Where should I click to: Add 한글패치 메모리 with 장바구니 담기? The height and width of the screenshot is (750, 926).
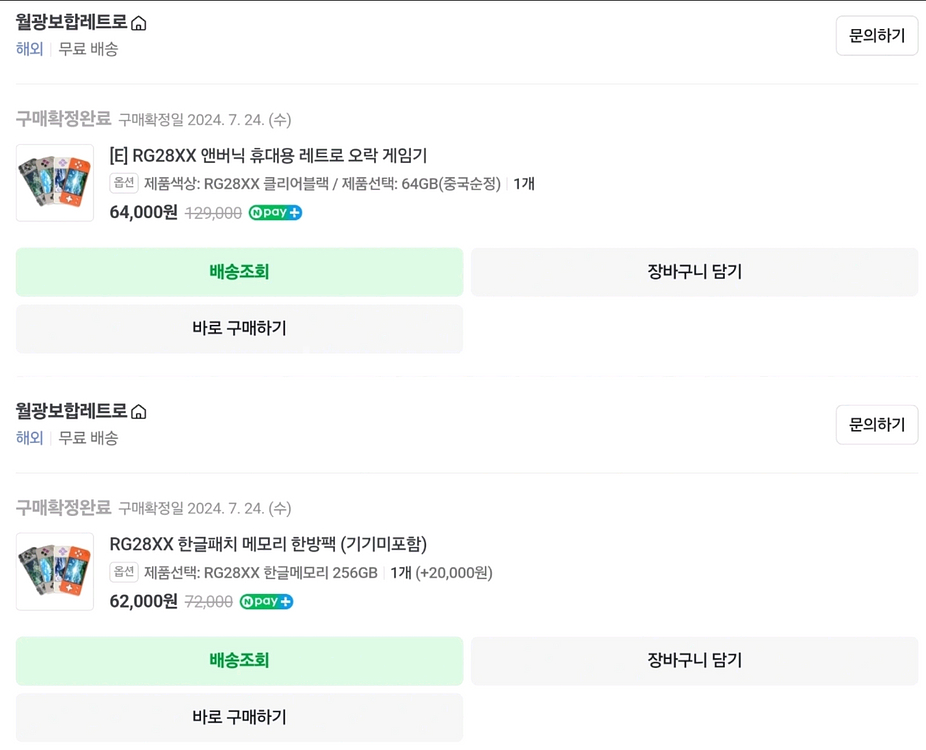(694, 661)
